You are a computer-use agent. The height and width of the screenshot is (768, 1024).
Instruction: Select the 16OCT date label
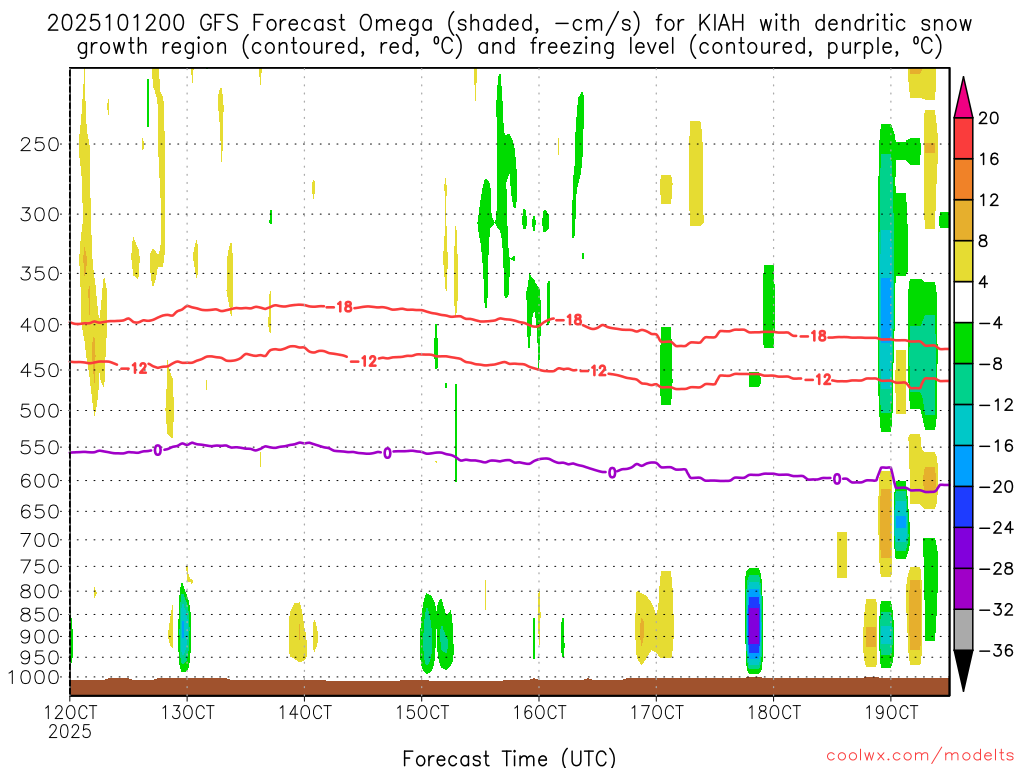tap(539, 711)
